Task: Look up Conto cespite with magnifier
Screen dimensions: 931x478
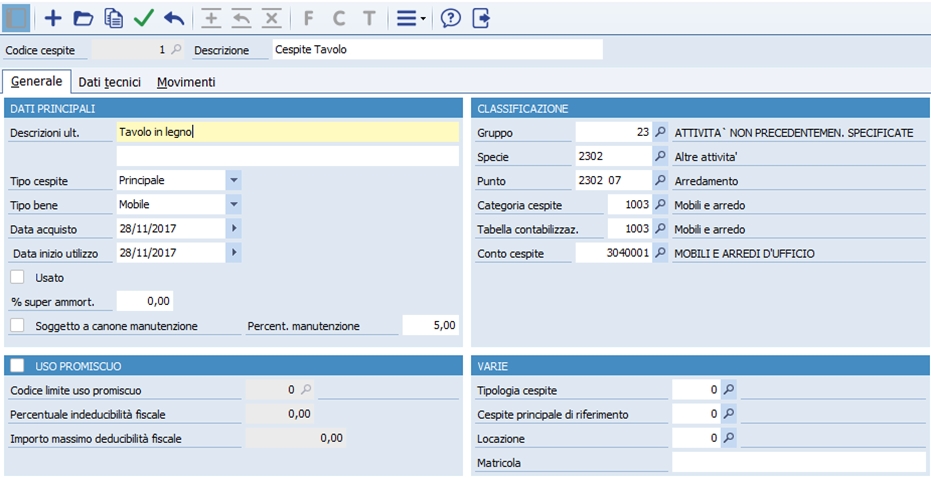Action: [660, 253]
